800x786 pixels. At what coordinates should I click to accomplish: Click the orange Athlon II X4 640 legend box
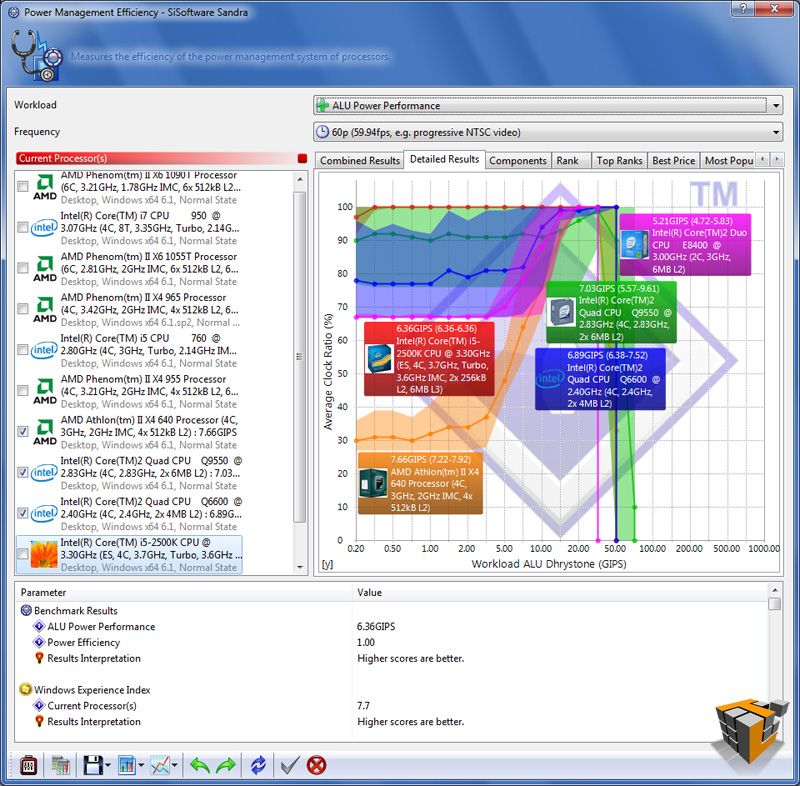point(420,483)
